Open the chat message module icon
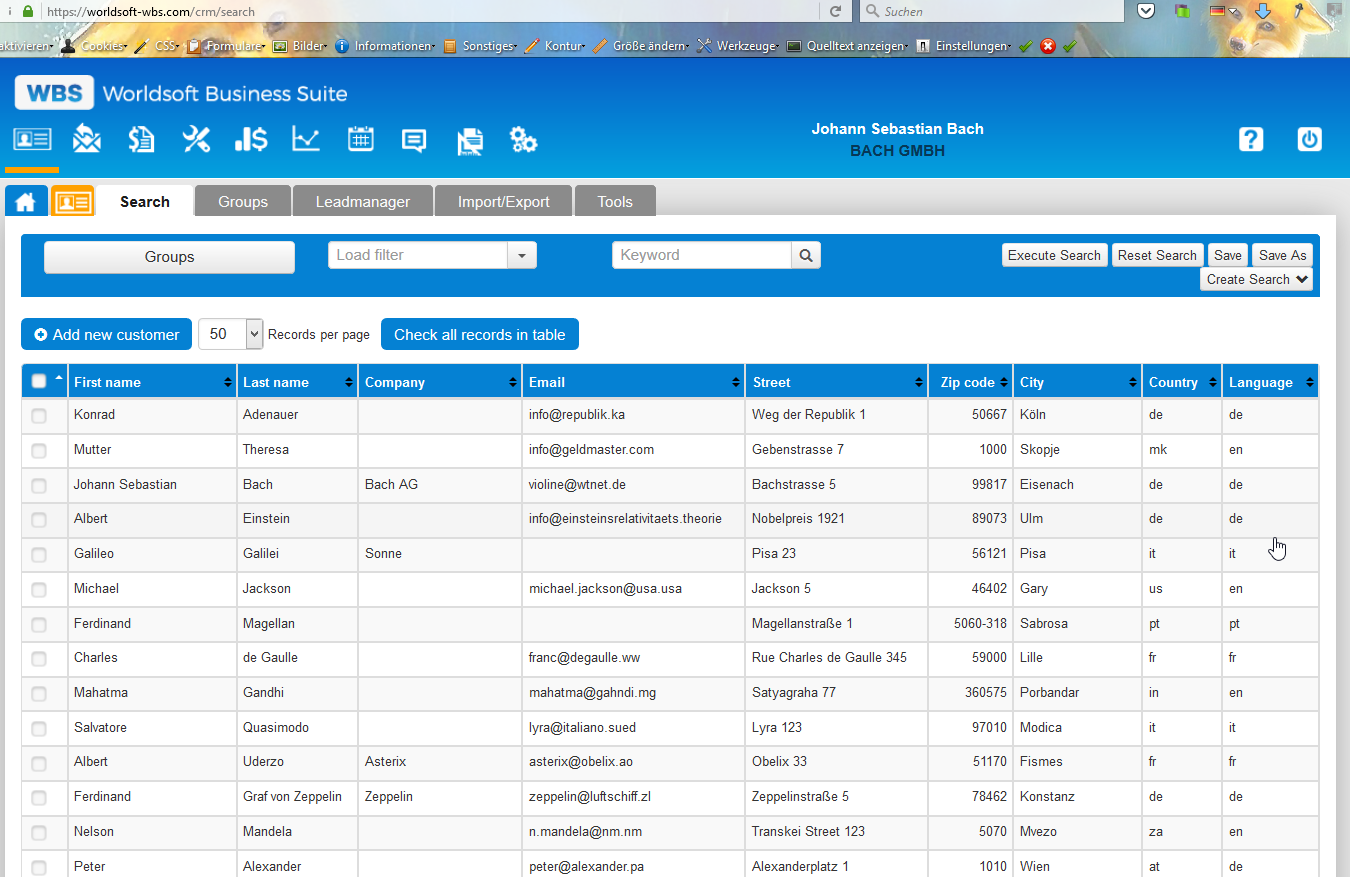 [x=414, y=140]
